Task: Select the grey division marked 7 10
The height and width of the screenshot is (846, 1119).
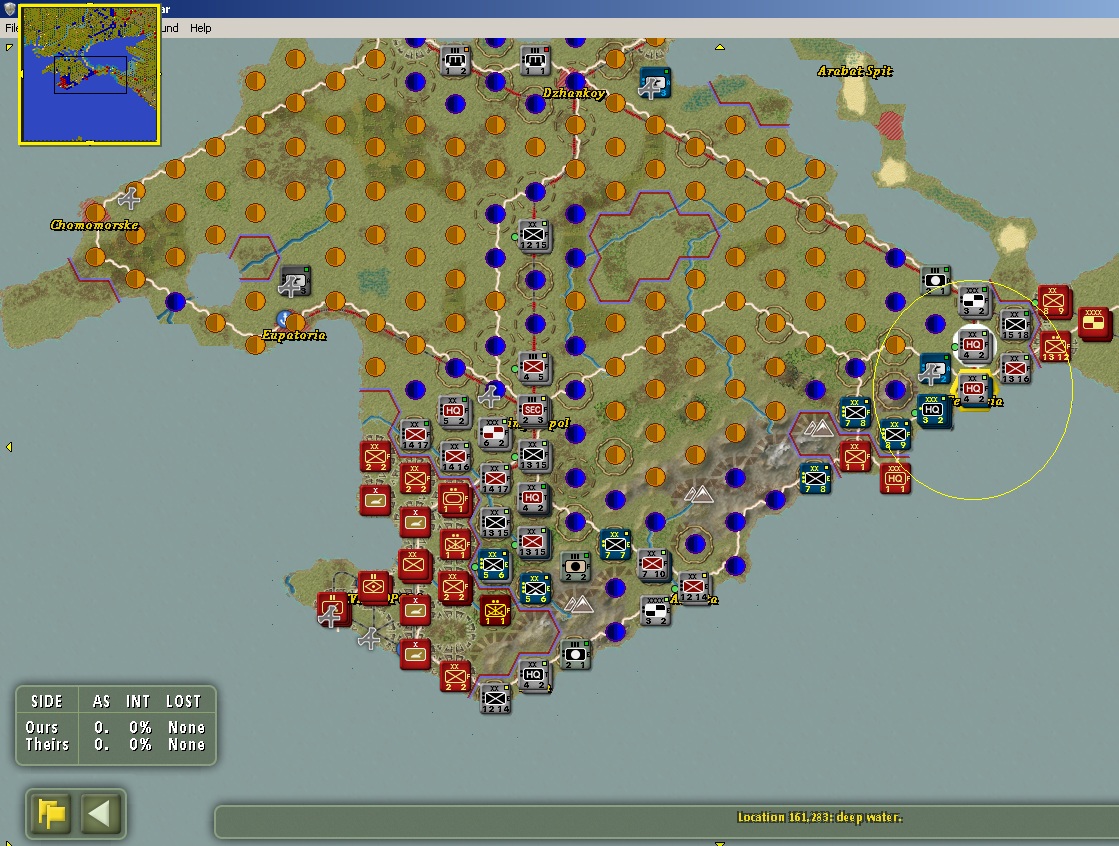Action: click(x=654, y=565)
